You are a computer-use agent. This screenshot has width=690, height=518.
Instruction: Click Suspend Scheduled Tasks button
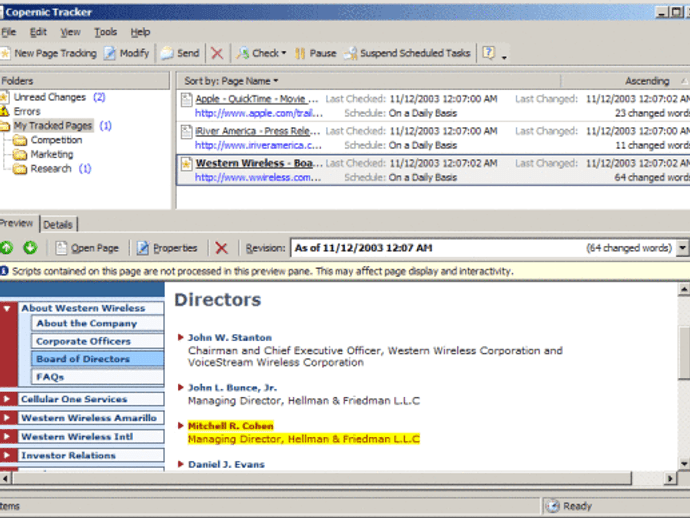point(407,53)
